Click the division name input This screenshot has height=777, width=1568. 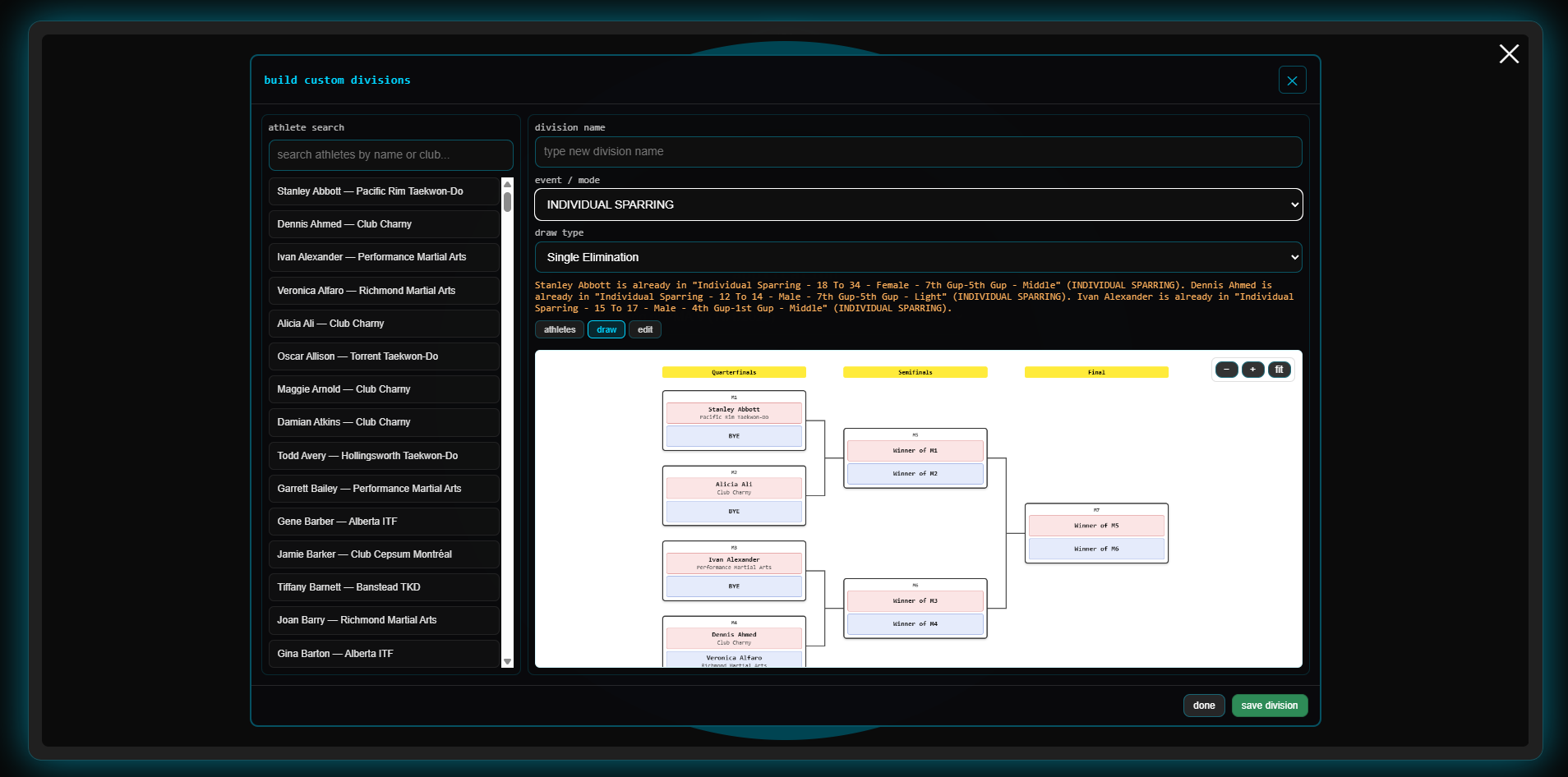click(x=918, y=152)
